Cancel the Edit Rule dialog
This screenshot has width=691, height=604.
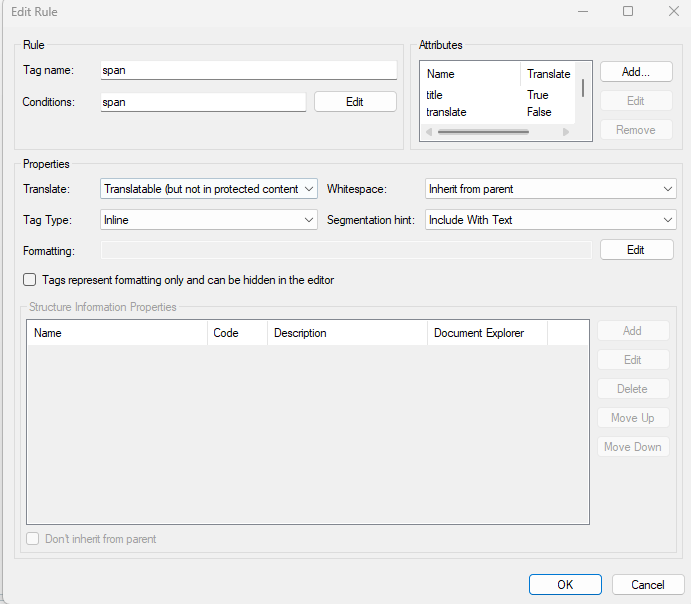point(648,585)
